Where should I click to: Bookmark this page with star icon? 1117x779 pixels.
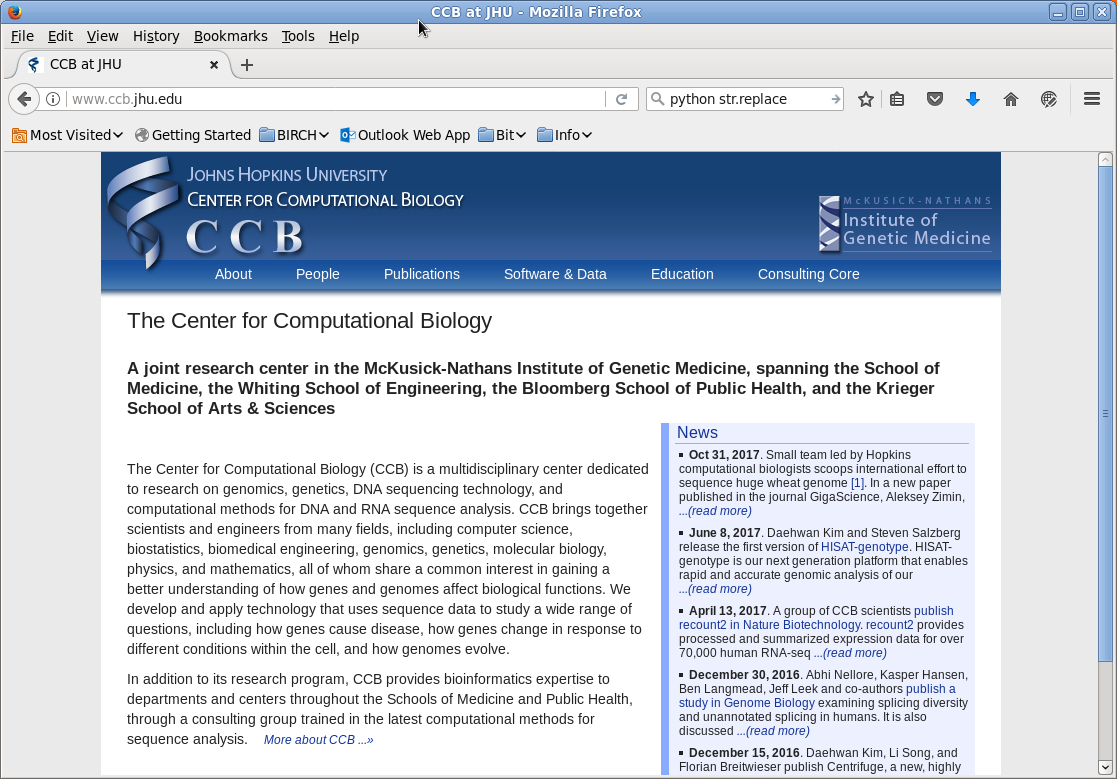coord(866,99)
